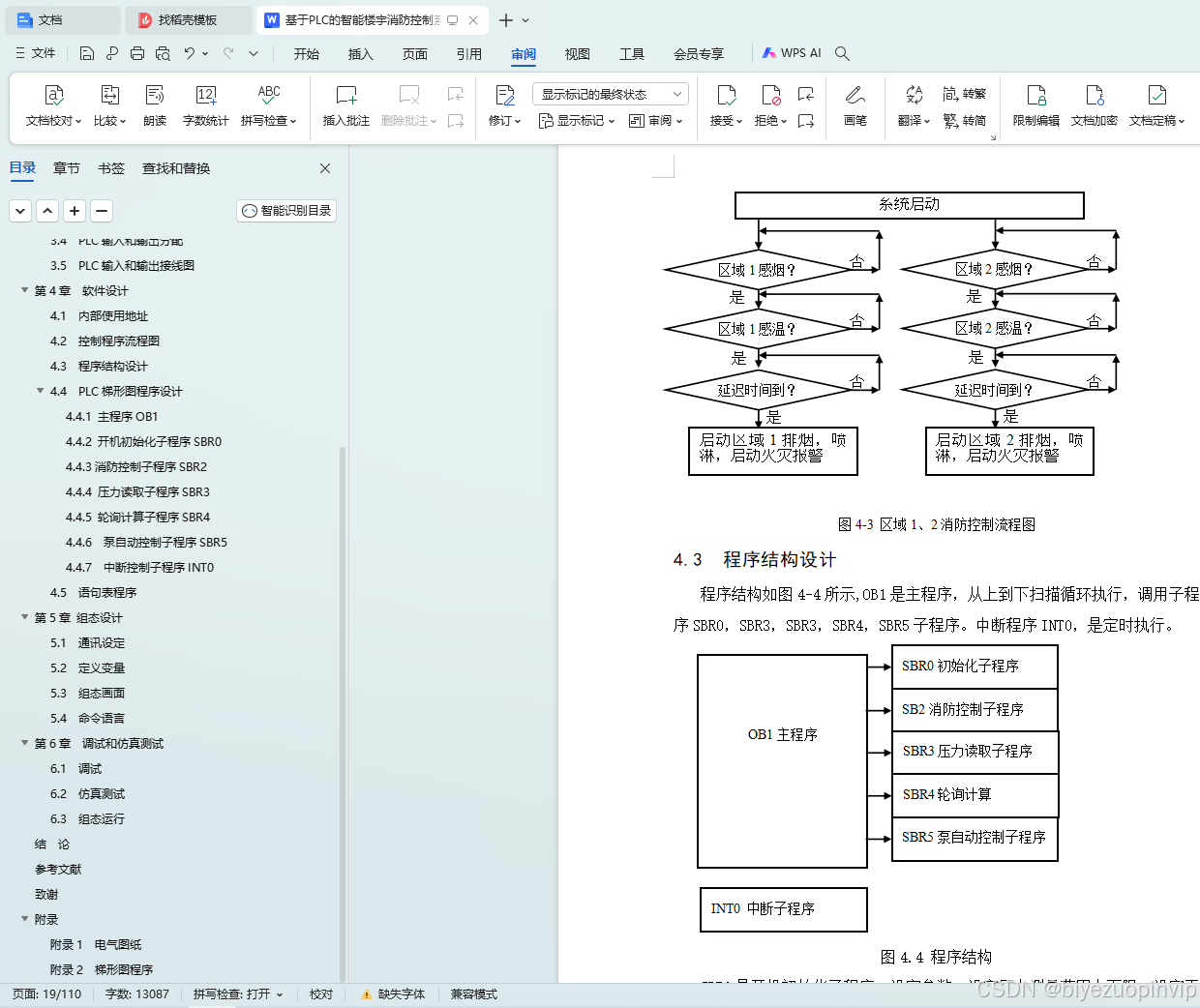1200x1008 pixels.
Task: Collapse the 附录 node
Action: [x=25, y=919]
